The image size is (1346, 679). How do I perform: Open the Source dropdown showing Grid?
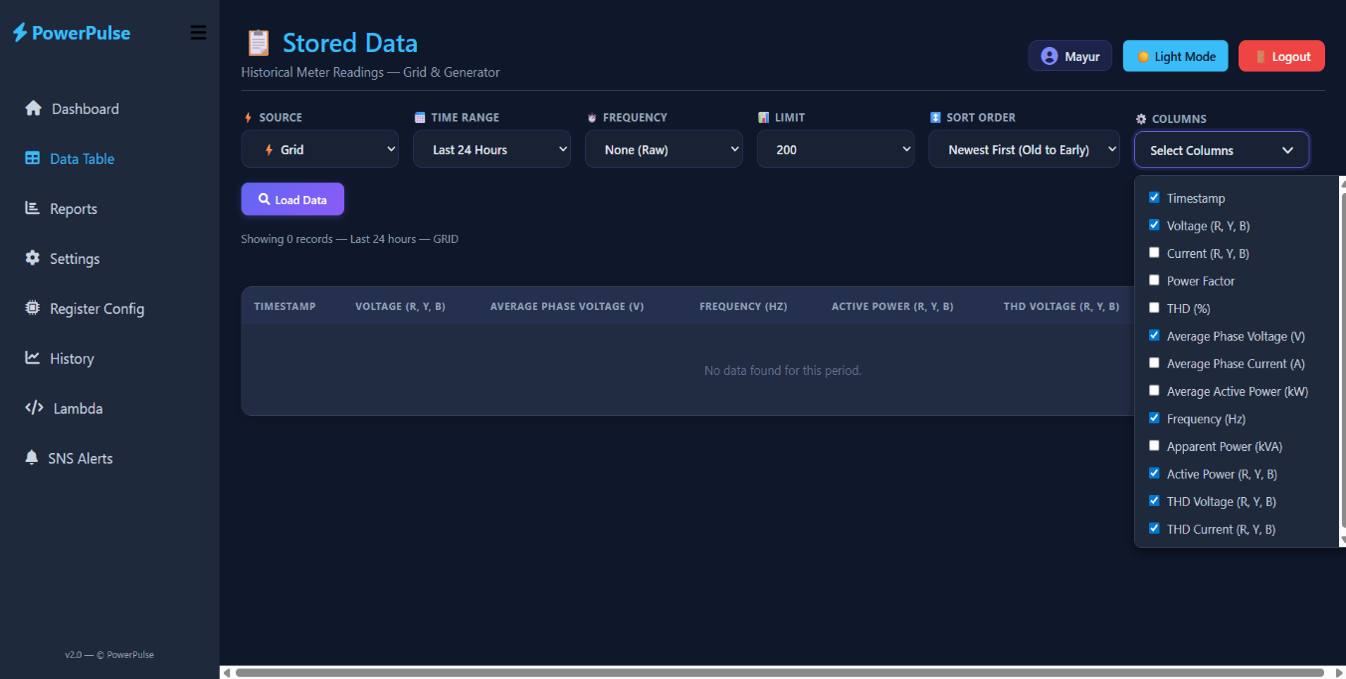320,149
